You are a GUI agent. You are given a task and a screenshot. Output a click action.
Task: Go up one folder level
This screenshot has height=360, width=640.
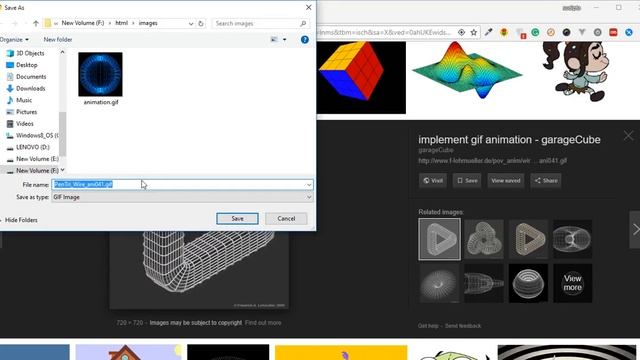[x=36, y=23]
